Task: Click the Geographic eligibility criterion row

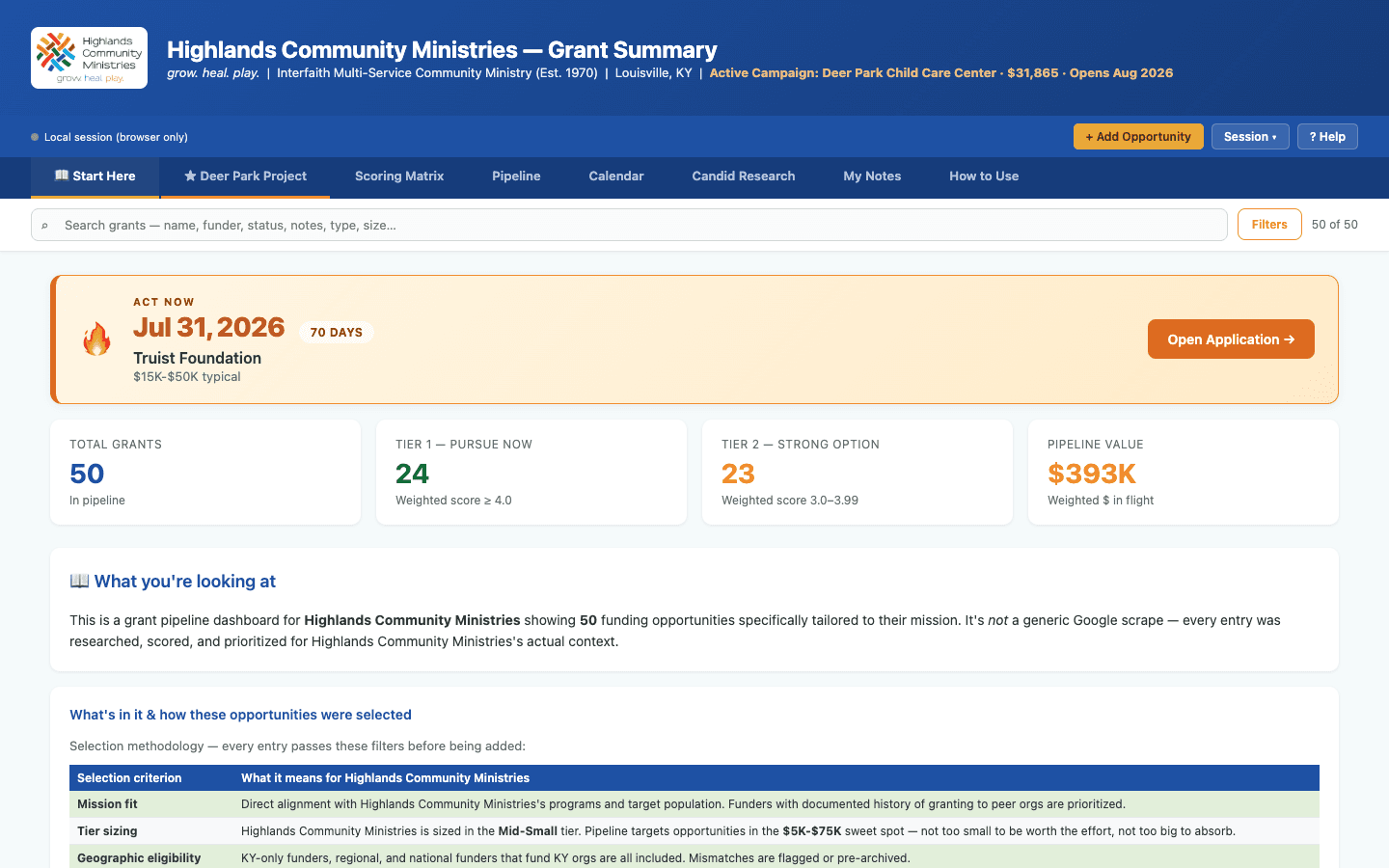Action: tap(694, 856)
